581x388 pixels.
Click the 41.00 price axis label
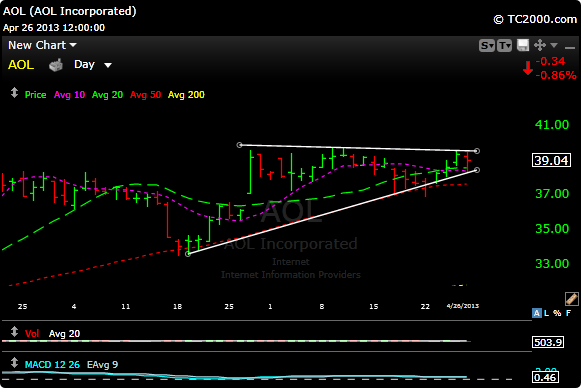(552, 125)
